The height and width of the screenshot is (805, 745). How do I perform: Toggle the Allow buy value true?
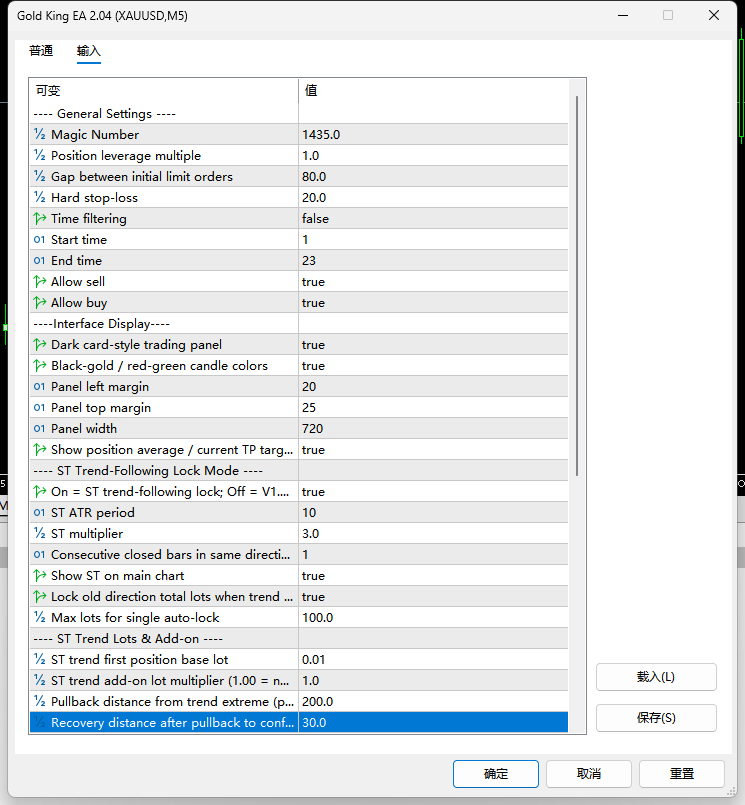(433, 303)
